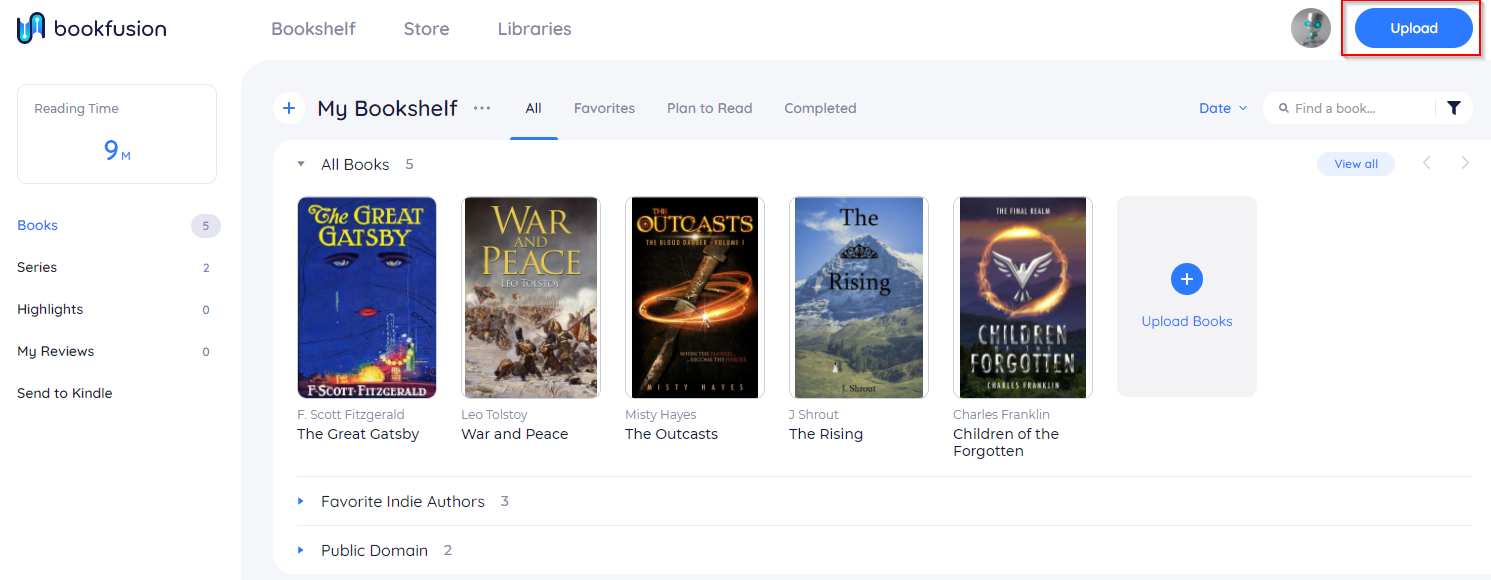Click the My Bookshelf heading
This screenshot has height=580, width=1491.
[x=387, y=108]
